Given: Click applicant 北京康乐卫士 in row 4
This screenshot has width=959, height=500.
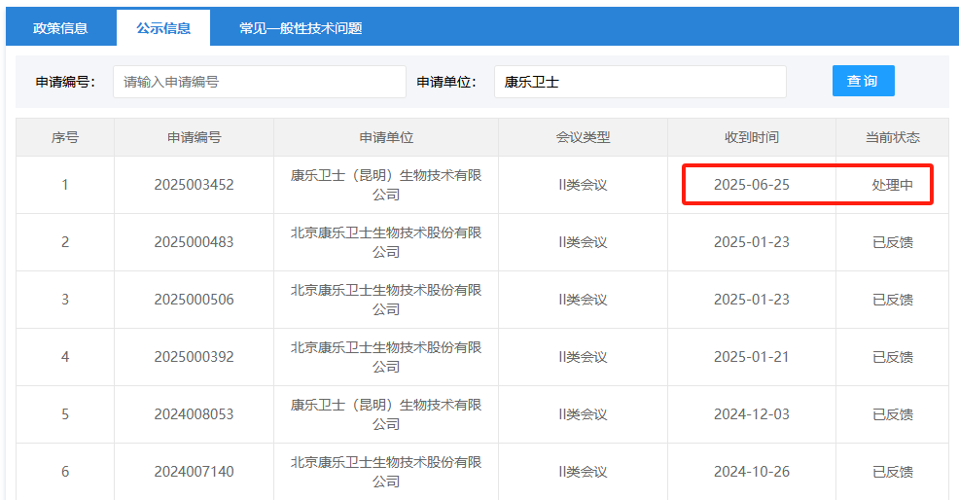Looking at the screenshot, I should (x=386, y=357).
